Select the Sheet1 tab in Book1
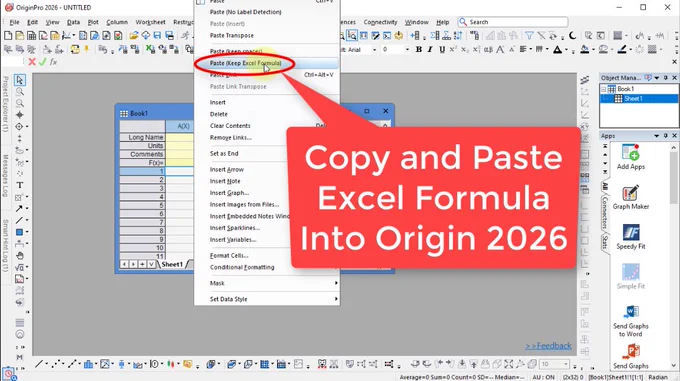 [172, 264]
